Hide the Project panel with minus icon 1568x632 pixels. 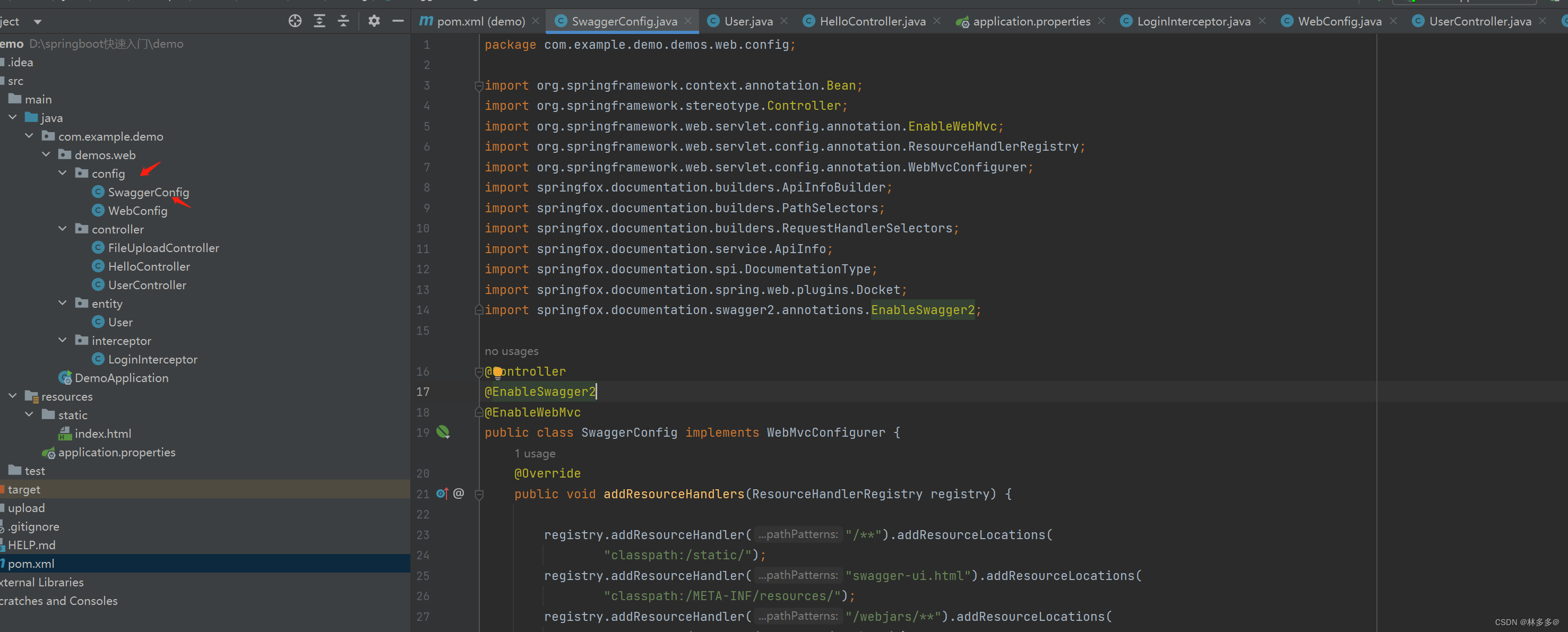coord(398,21)
